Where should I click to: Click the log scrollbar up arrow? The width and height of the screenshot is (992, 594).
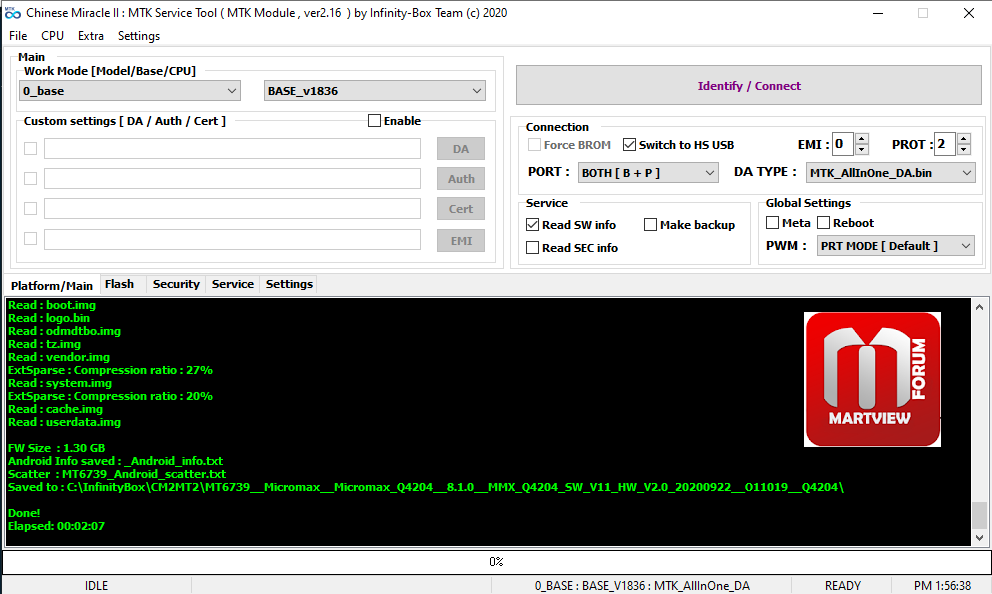979,307
